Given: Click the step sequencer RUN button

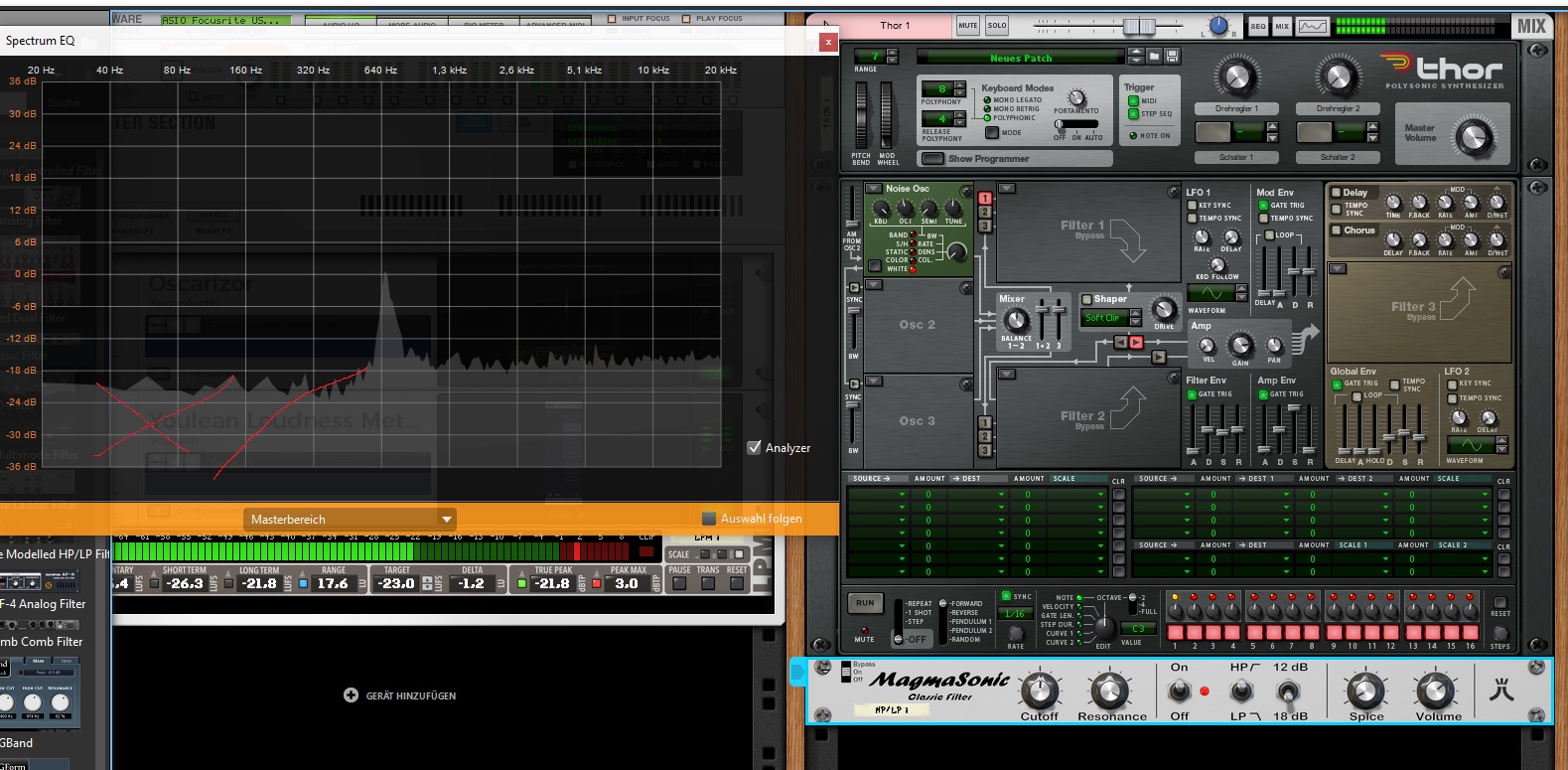Looking at the screenshot, I should pos(865,603).
